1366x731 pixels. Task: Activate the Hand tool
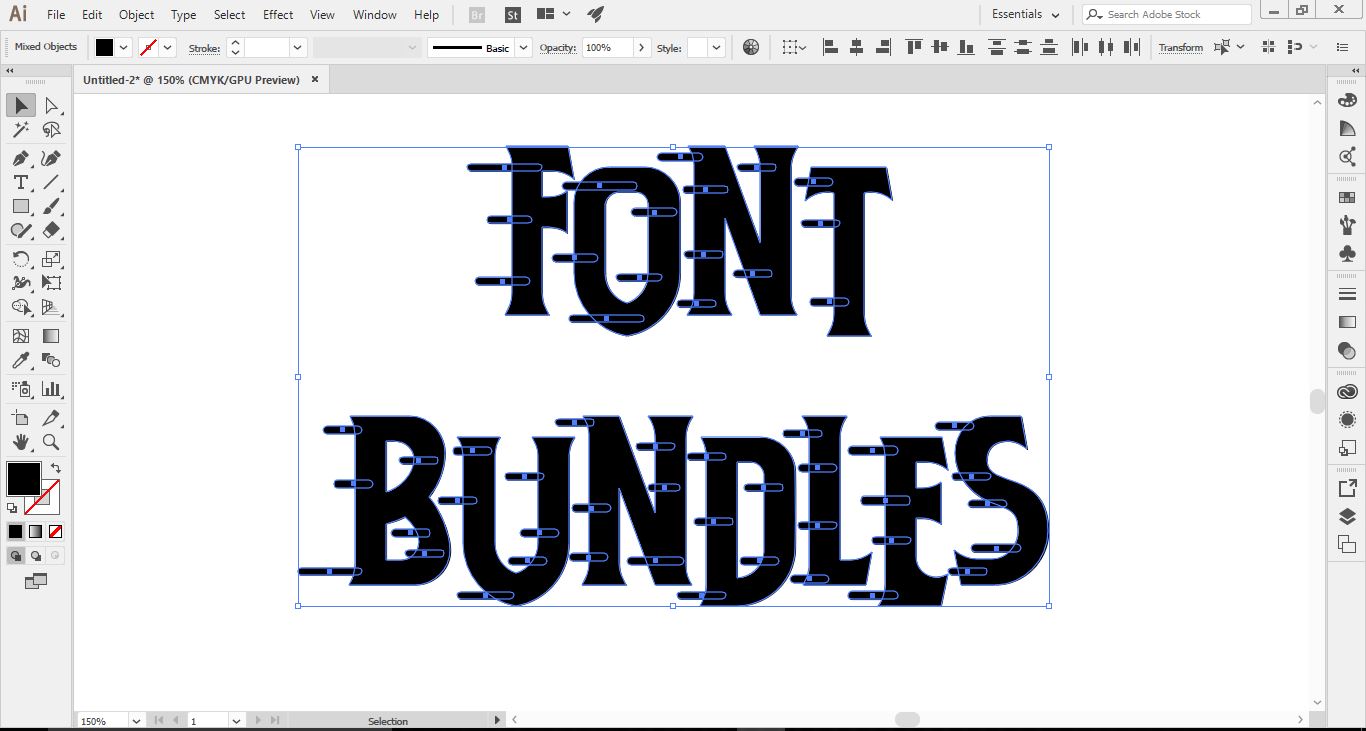click(20, 442)
